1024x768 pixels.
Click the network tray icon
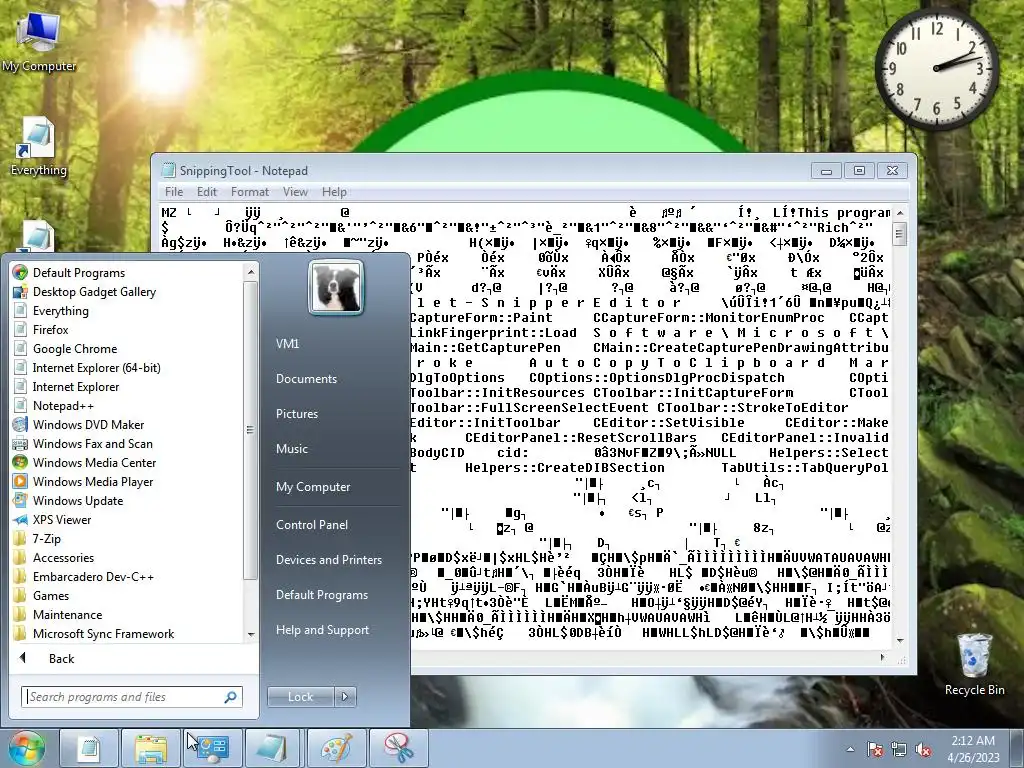pos(899,749)
